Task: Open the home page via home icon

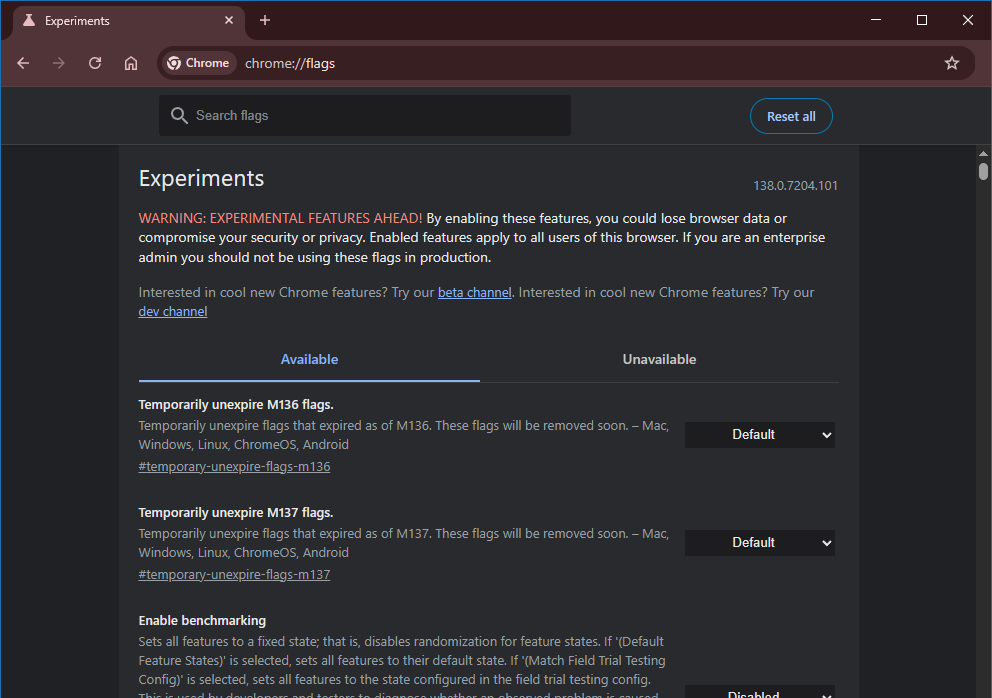Action: (x=131, y=63)
